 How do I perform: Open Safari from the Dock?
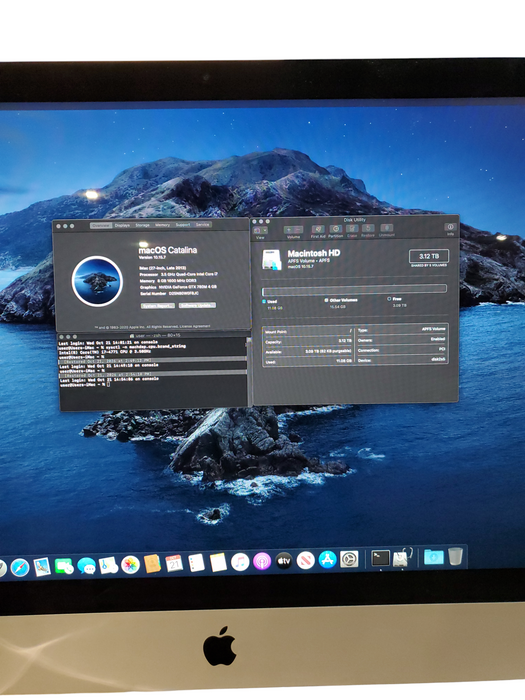coord(20,567)
